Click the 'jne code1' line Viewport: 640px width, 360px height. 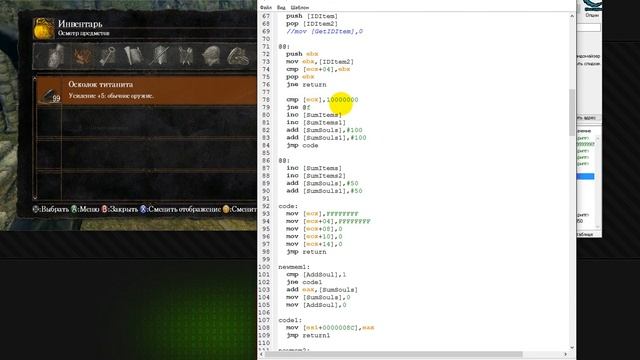click(x=304, y=282)
